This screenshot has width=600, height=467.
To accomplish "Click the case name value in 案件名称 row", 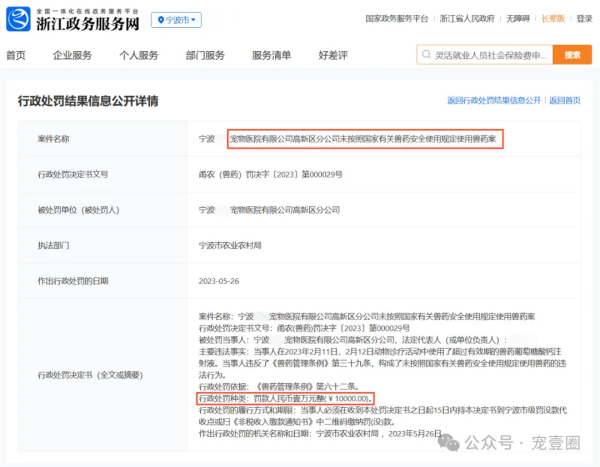I will click(x=347, y=139).
